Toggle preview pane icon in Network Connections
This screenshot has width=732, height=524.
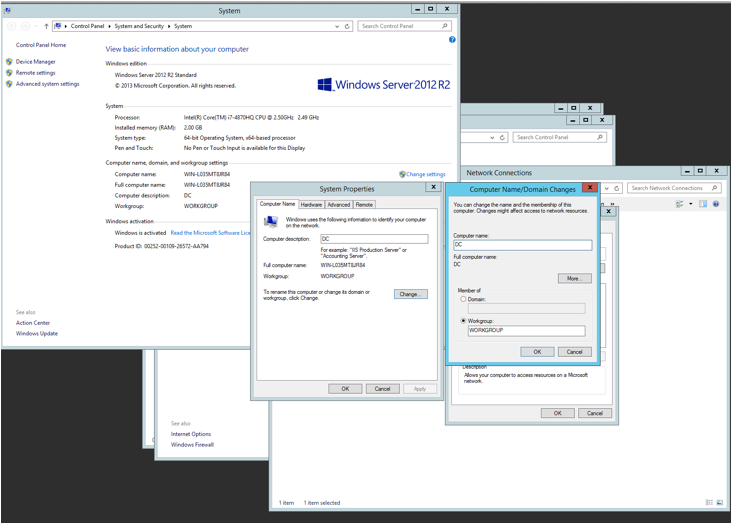pos(703,204)
